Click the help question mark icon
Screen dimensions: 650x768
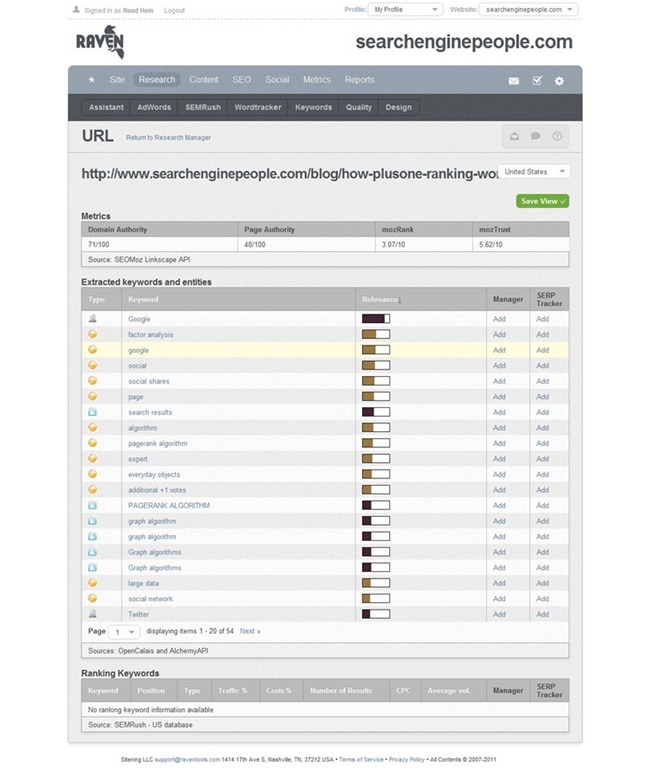click(557, 136)
